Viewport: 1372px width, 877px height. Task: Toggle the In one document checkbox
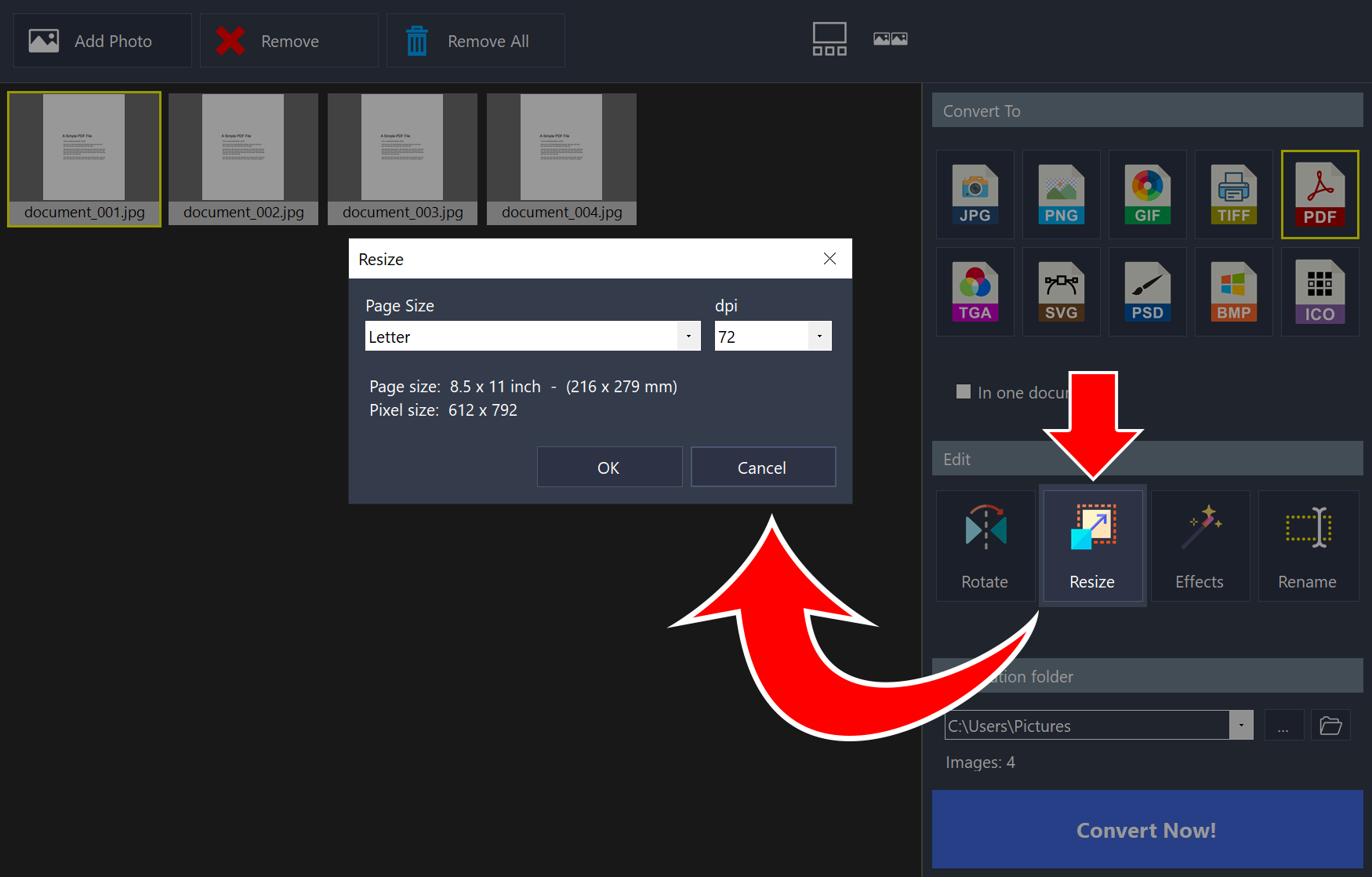pyautogui.click(x=964, y=391)
